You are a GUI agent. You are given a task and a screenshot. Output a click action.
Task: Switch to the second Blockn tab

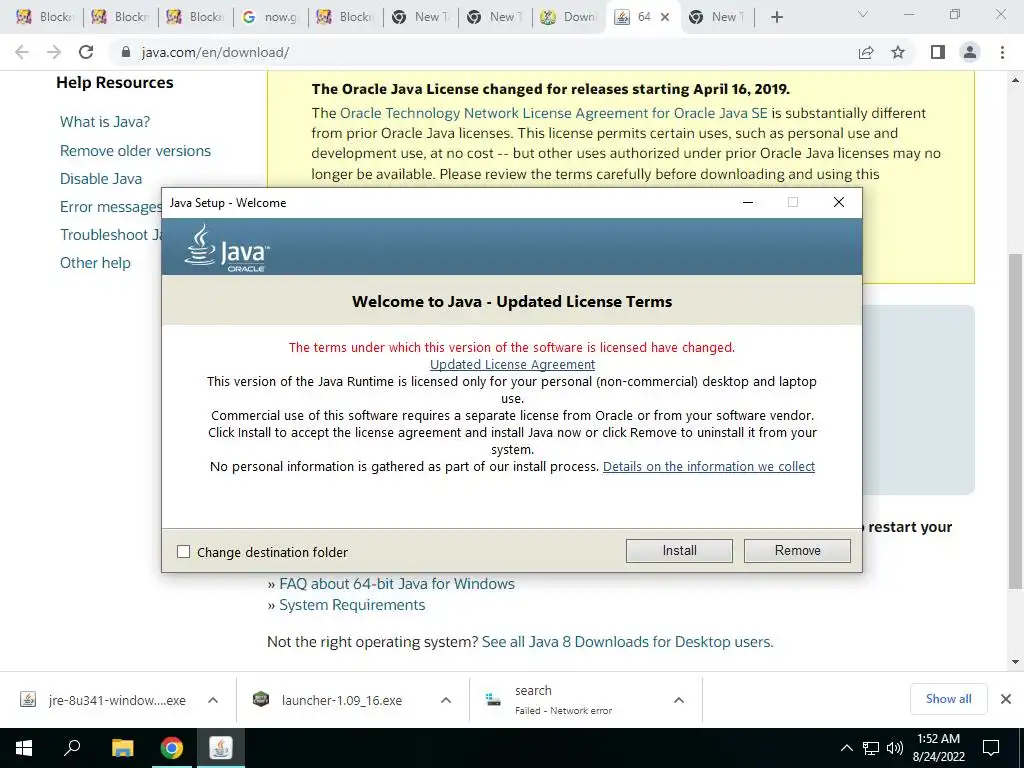click(120, 17)
